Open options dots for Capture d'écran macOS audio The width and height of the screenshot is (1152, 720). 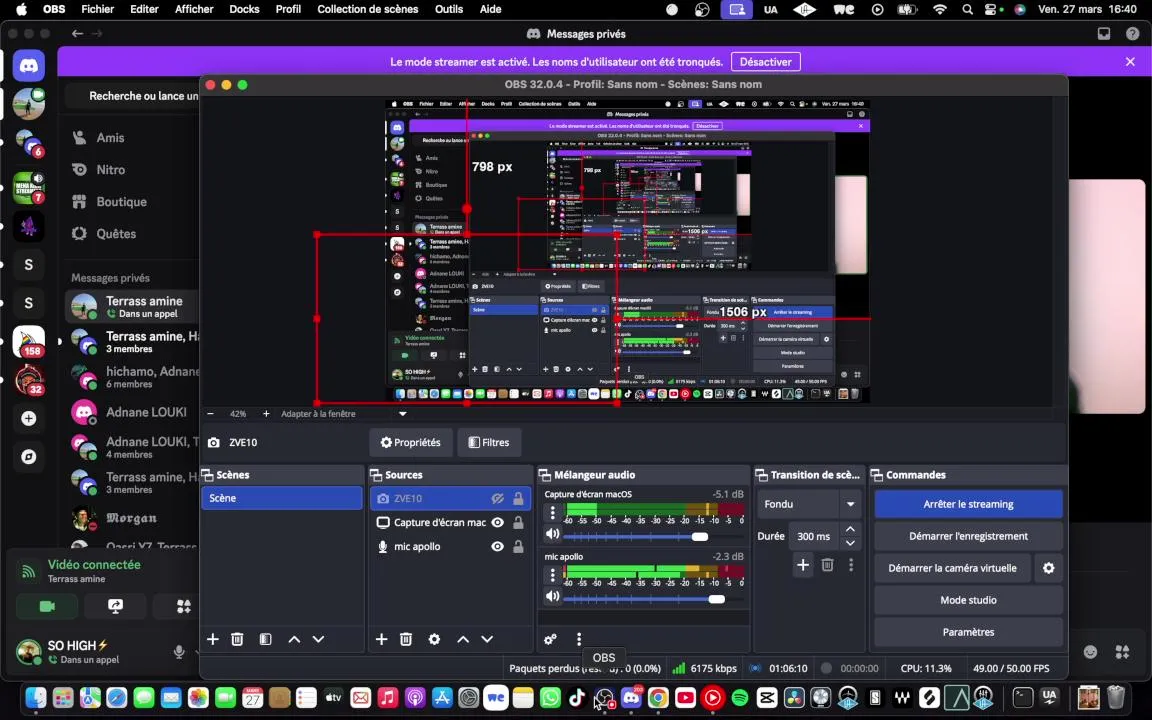click(552, 512)
